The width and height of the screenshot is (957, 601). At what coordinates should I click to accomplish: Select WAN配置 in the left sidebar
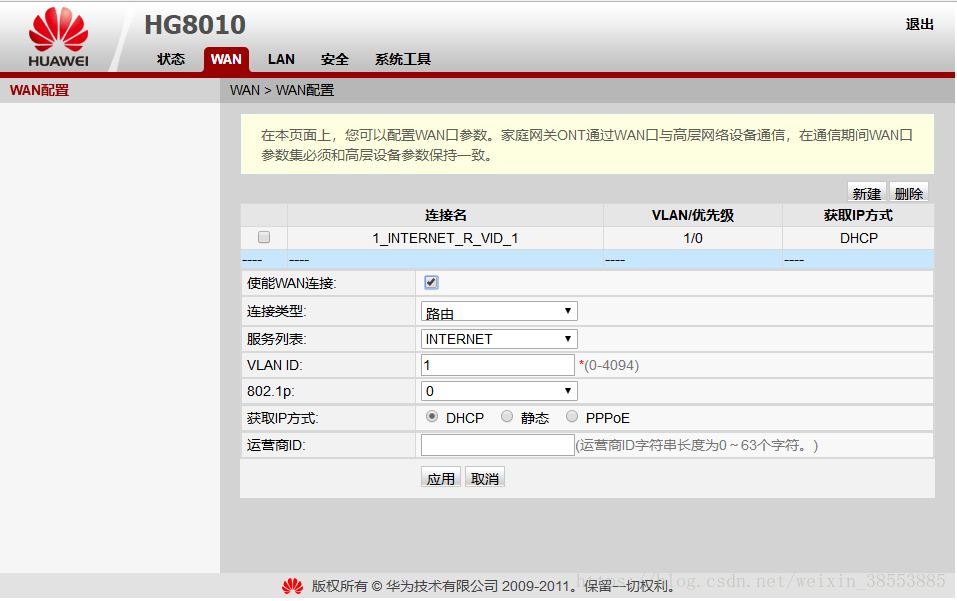click(x=40, y=90)
